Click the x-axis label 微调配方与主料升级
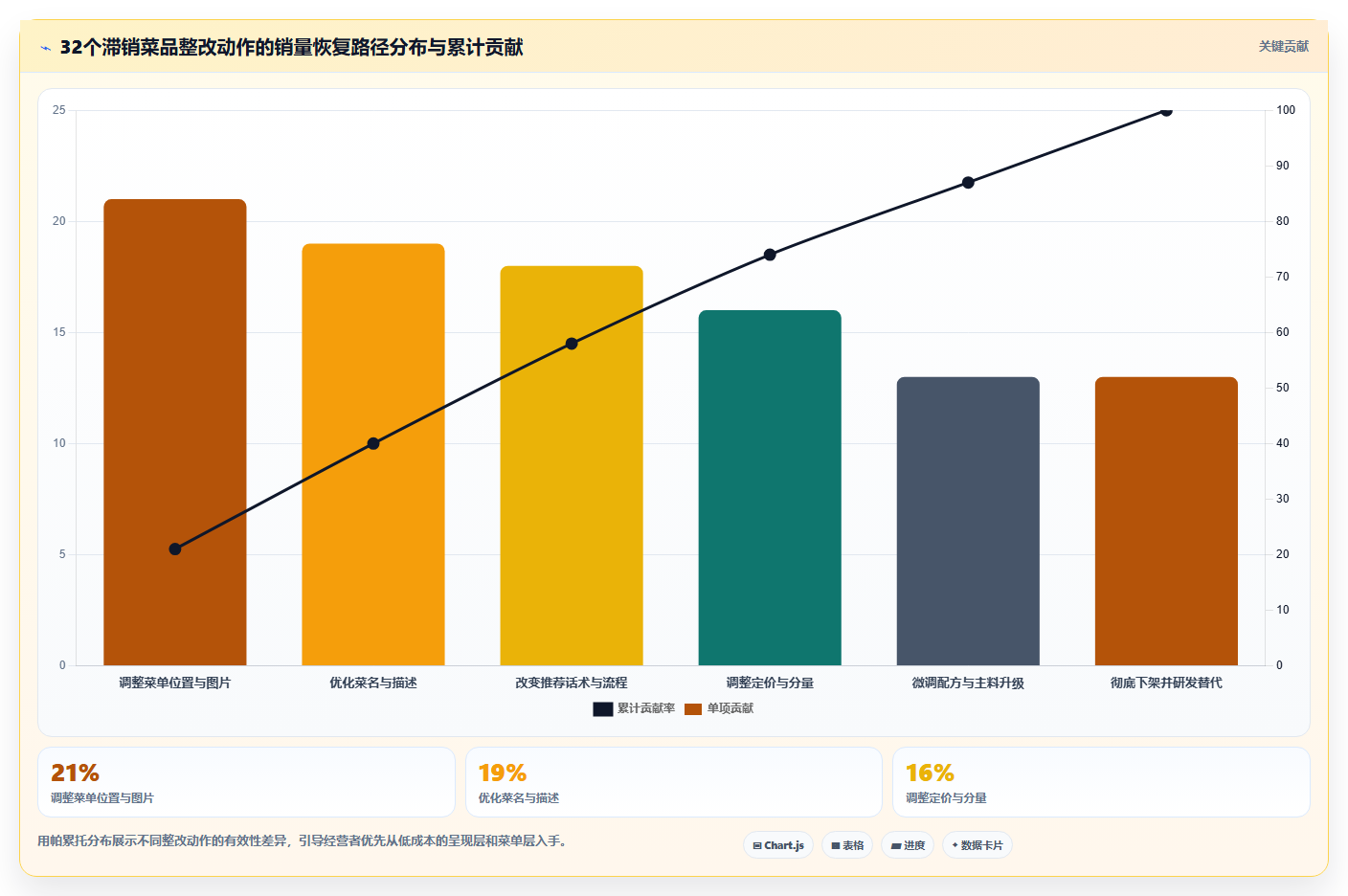This screenshot has height=896, width=1348. [968, 683]
